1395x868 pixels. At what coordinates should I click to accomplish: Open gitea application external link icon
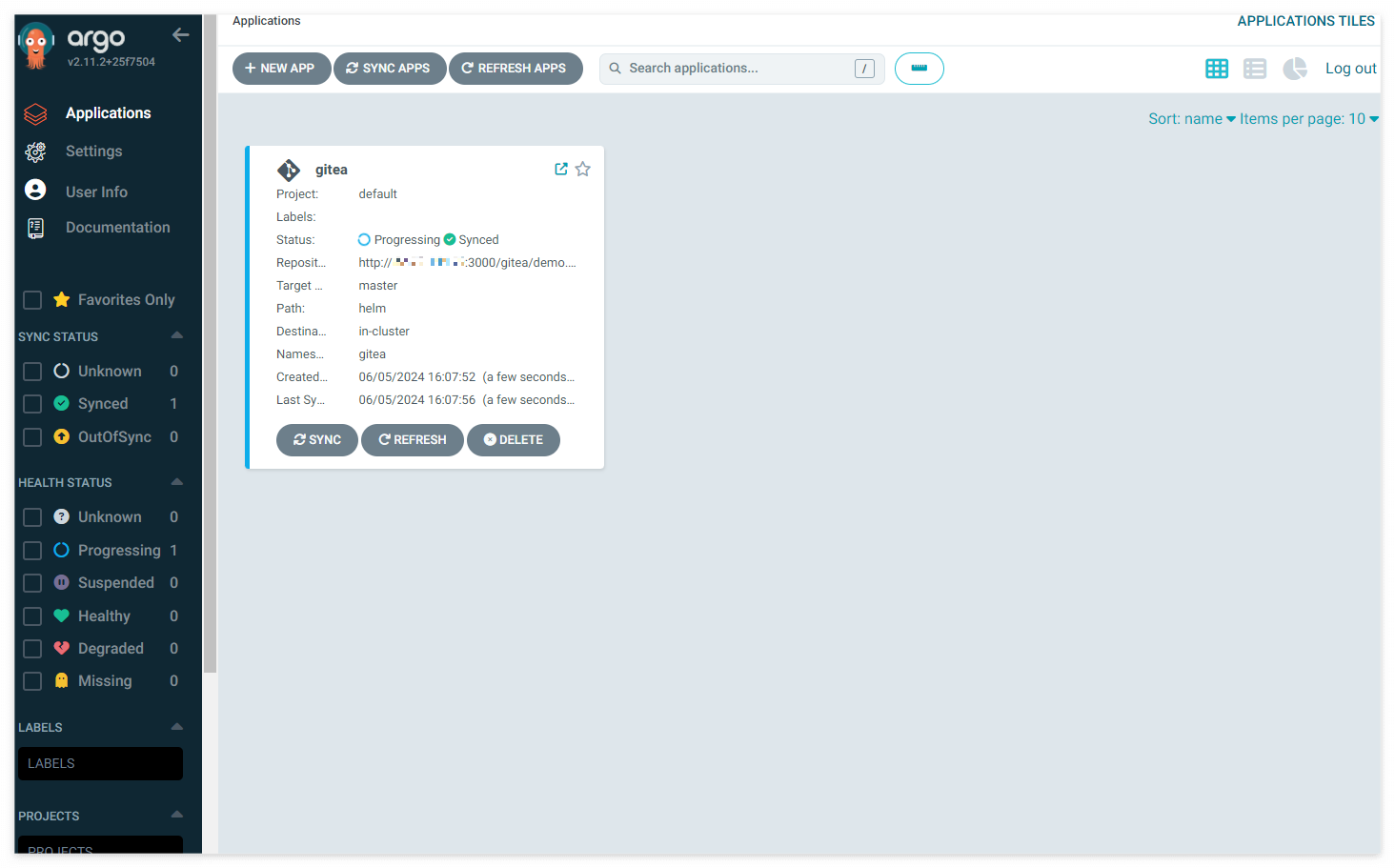[x=561, y=169]
